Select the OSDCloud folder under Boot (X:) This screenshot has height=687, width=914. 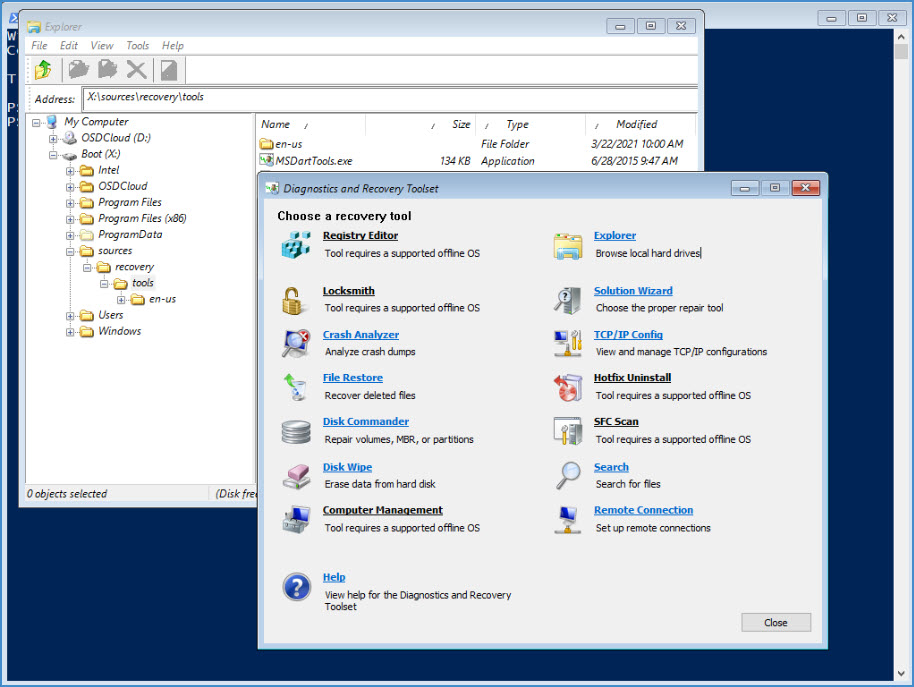click(x=122, y=186)
